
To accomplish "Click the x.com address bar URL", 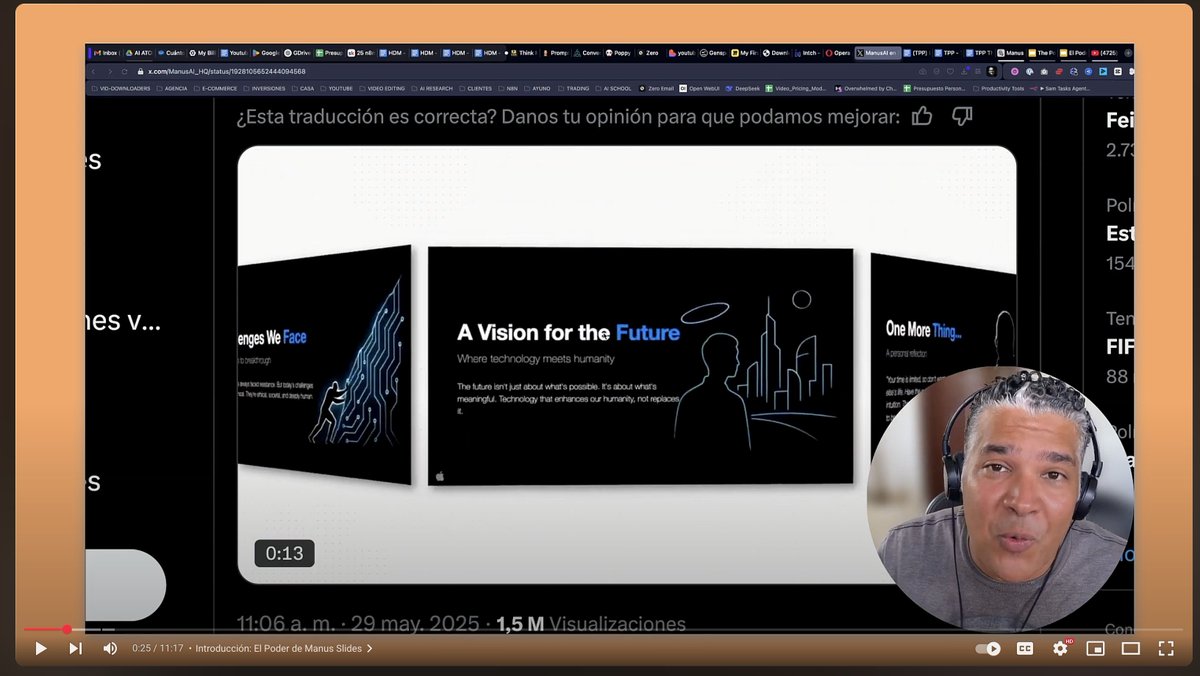I will pyautogui.click(x=227, y=72).
